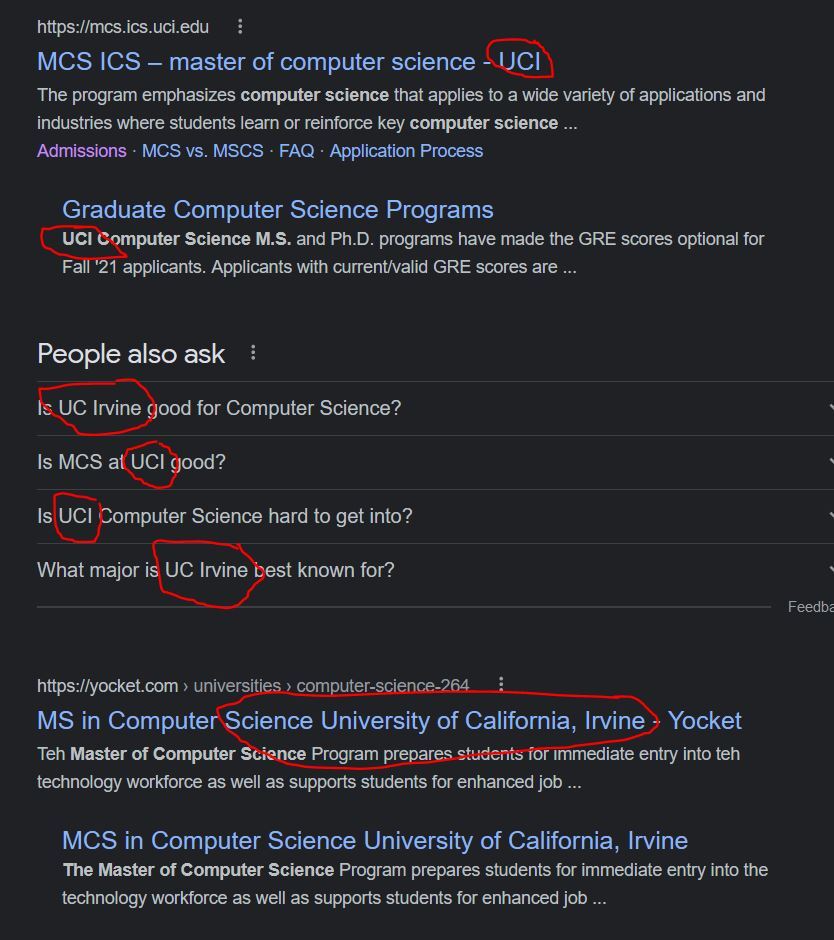This screenshot has width=834, height=940.
Task: Click the Admissions sitelink
Action: [82, 151]
